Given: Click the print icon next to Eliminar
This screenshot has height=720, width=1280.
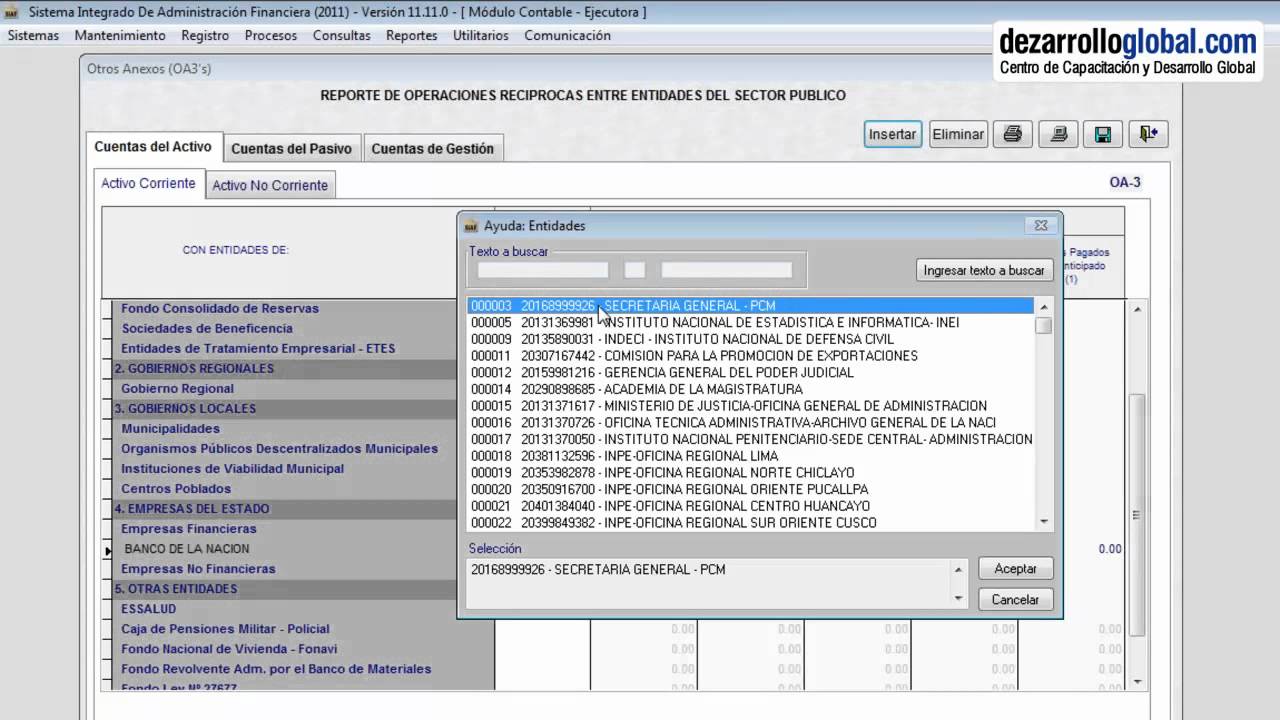Looking at the screenshot, I should pos(1012,134).
